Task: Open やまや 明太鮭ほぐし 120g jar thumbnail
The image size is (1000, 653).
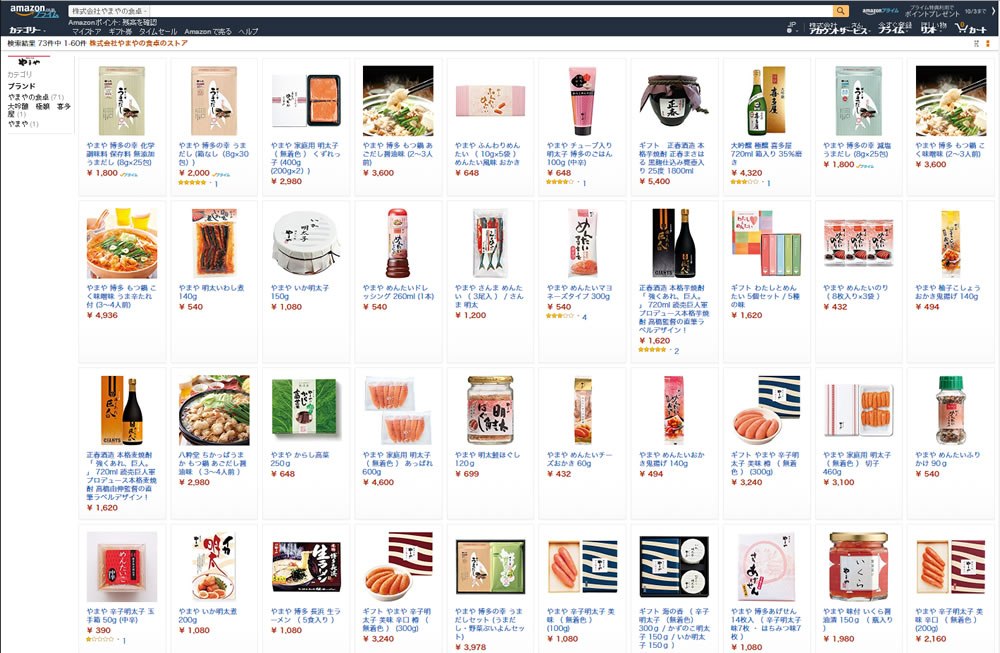Action: click(490, 410)
